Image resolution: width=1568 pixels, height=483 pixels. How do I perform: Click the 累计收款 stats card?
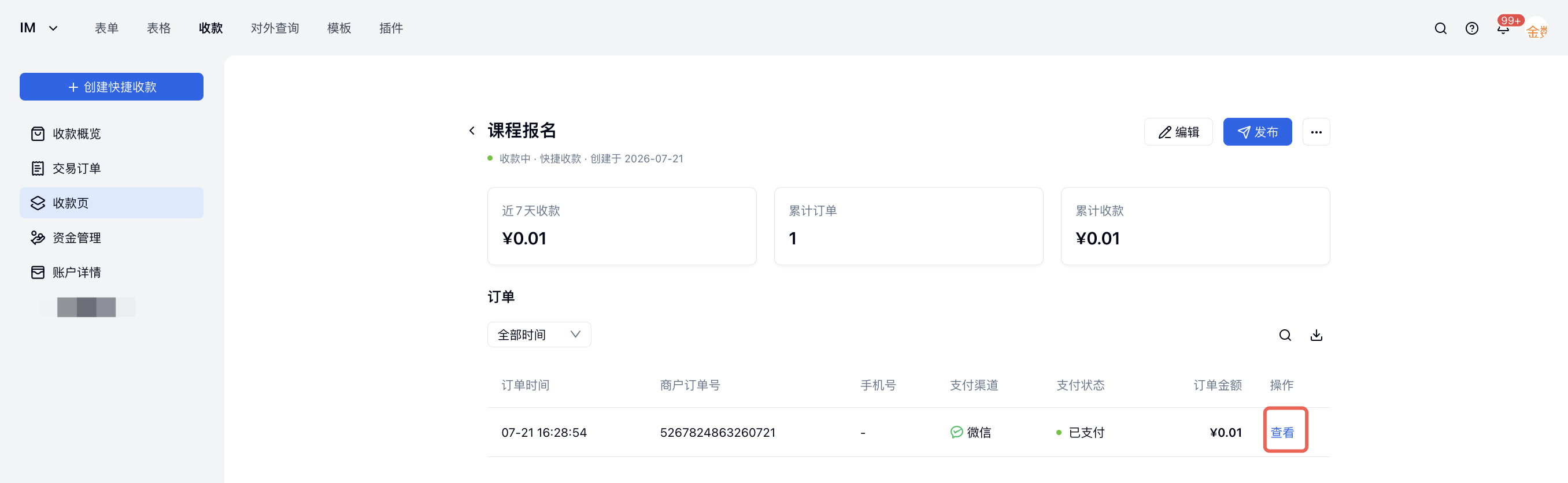[1195, 226]
